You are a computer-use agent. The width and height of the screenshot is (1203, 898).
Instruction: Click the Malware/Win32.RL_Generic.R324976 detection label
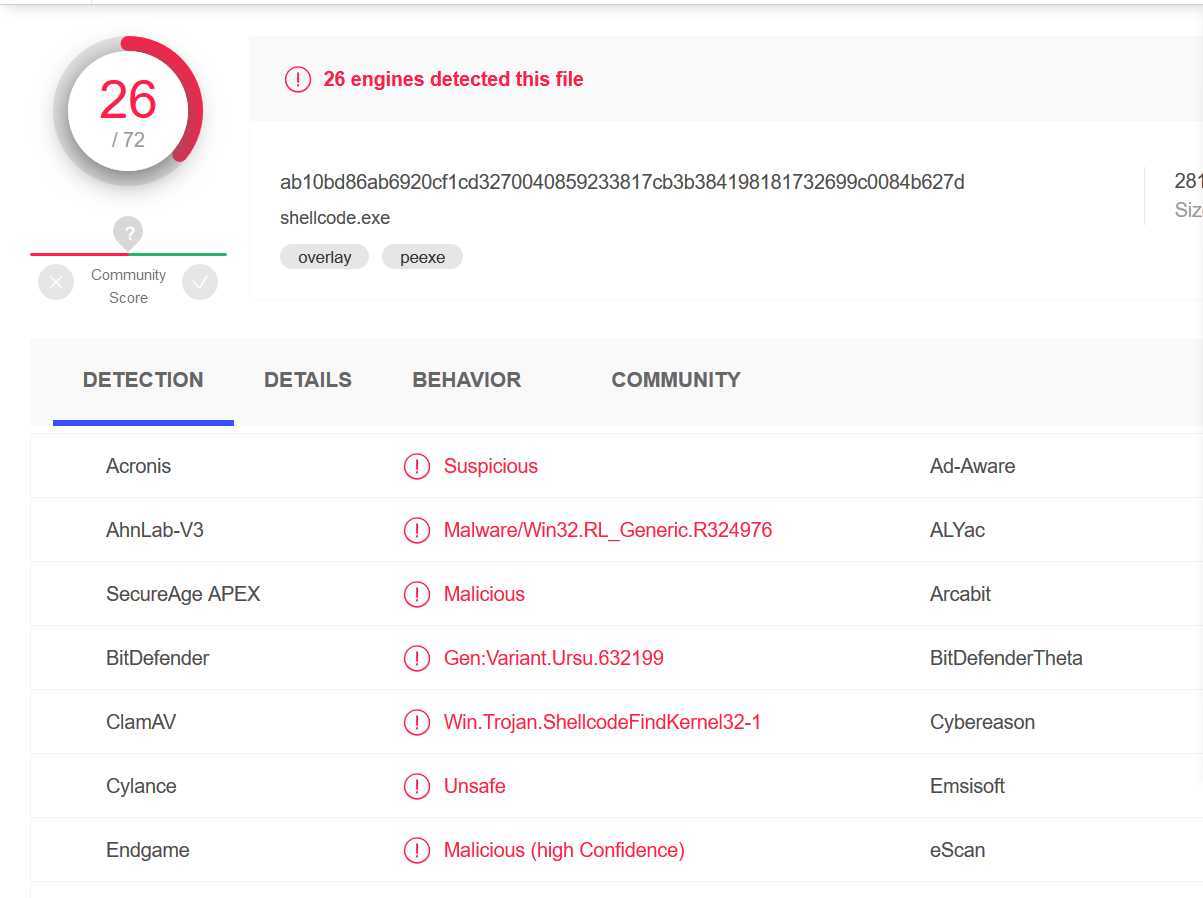click(x=608, y=530)
